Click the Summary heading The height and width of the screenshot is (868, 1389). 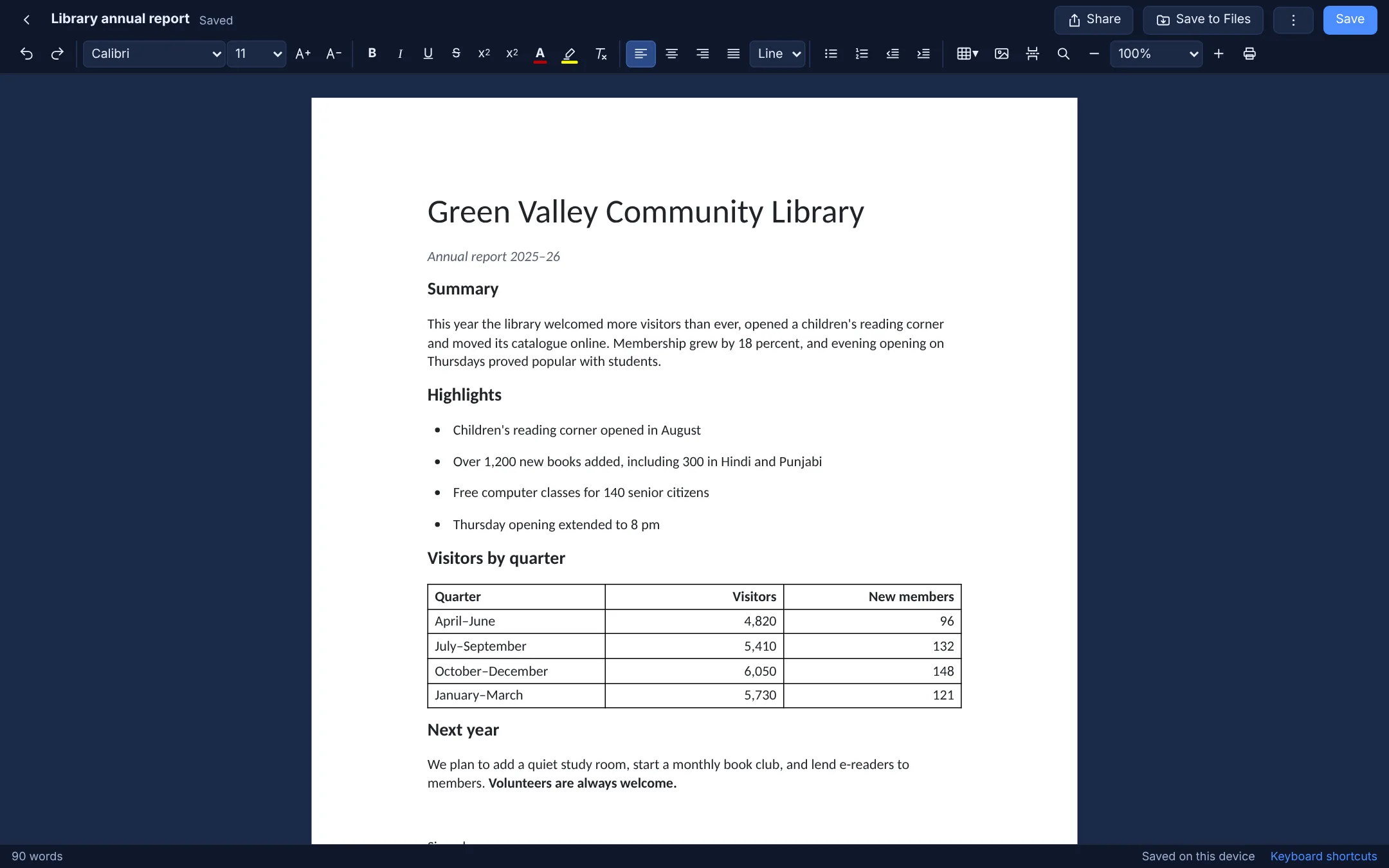click(463, 289)
